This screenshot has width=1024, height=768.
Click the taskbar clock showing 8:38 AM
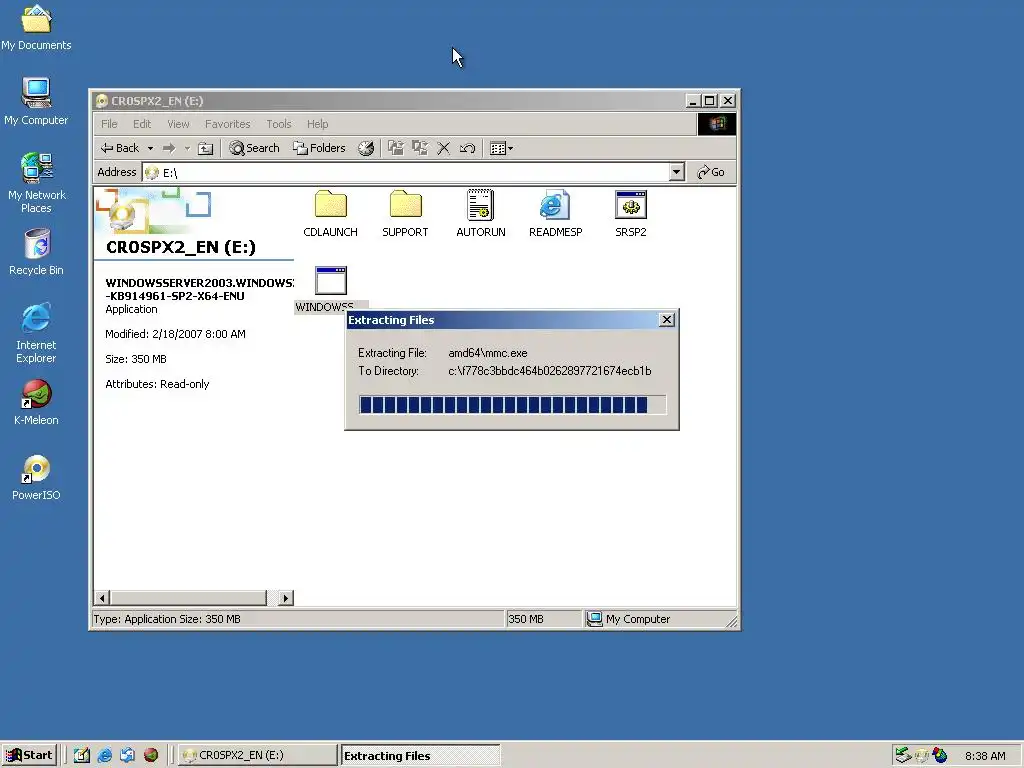click(x=985, y=756)
